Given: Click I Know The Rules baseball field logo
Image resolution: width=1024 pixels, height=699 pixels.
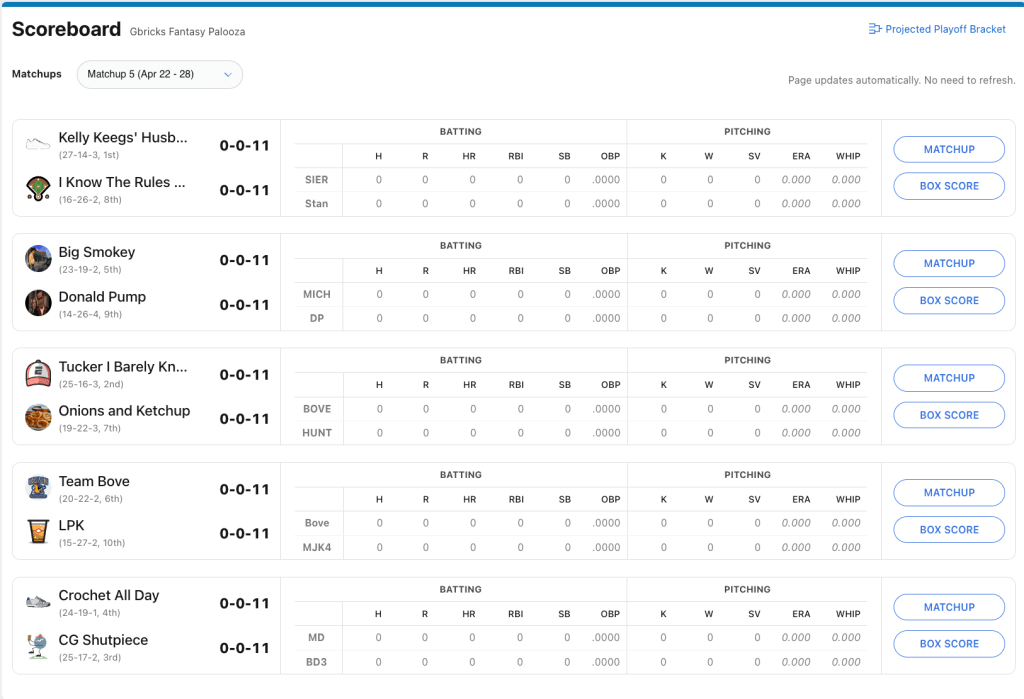Looking at the screenshot, I should coord(38,188).
